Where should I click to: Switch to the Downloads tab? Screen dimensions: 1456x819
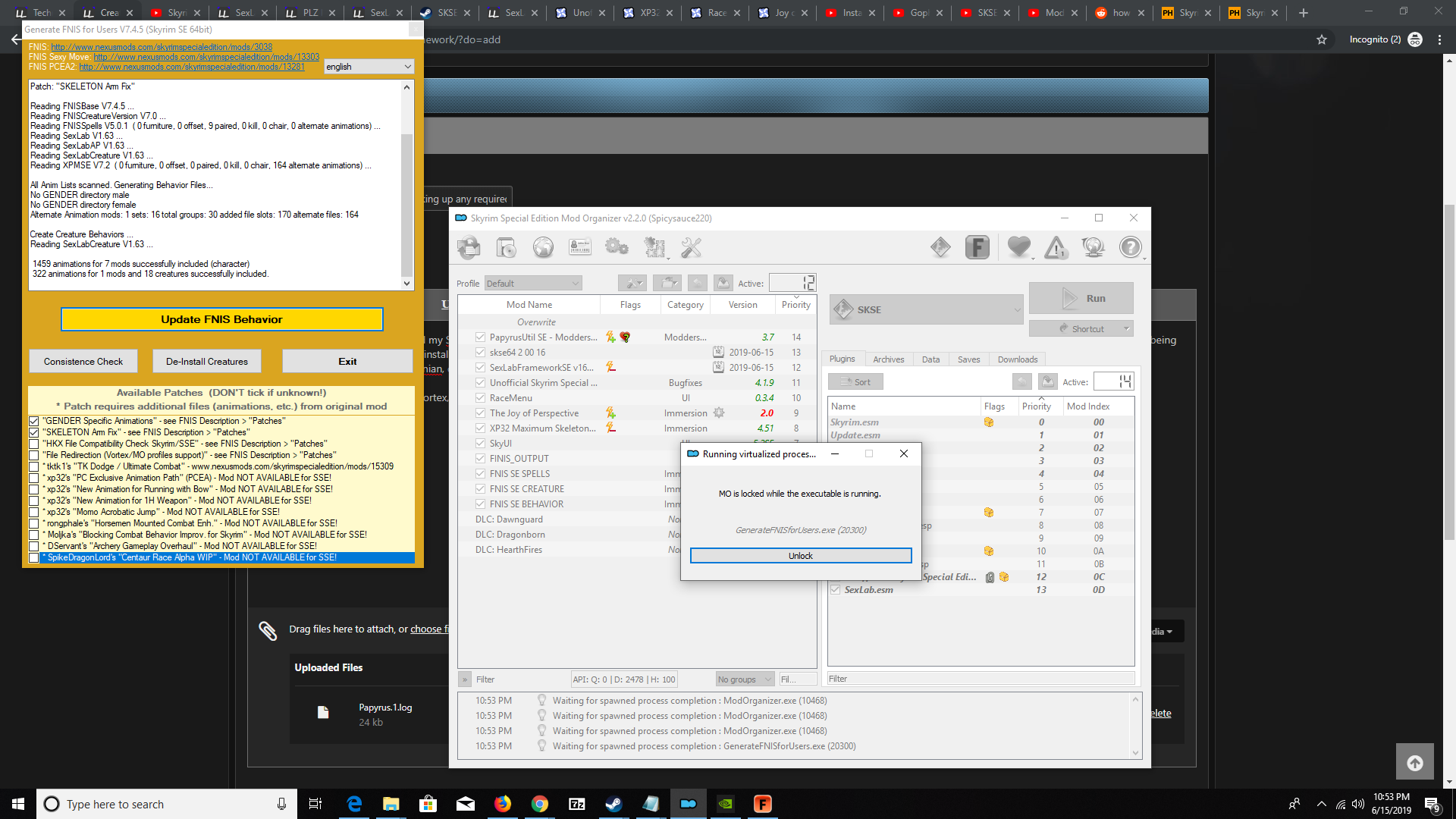point(1017,359)
